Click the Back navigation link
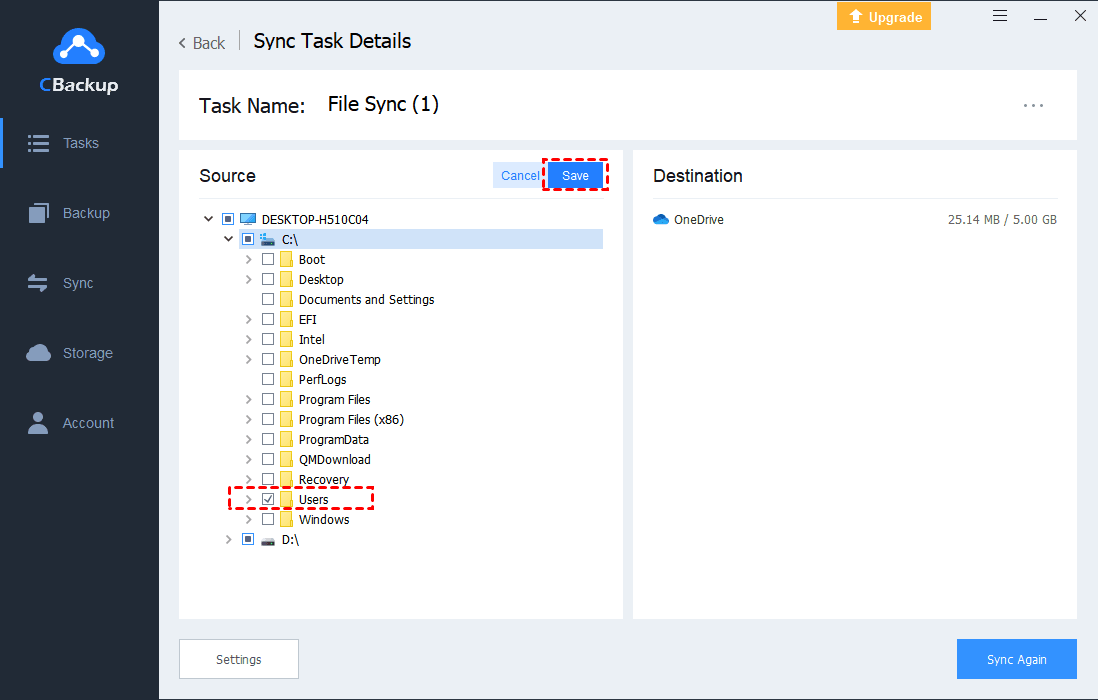This screenshot has width=1098, height=700. [x=202, y=42]
